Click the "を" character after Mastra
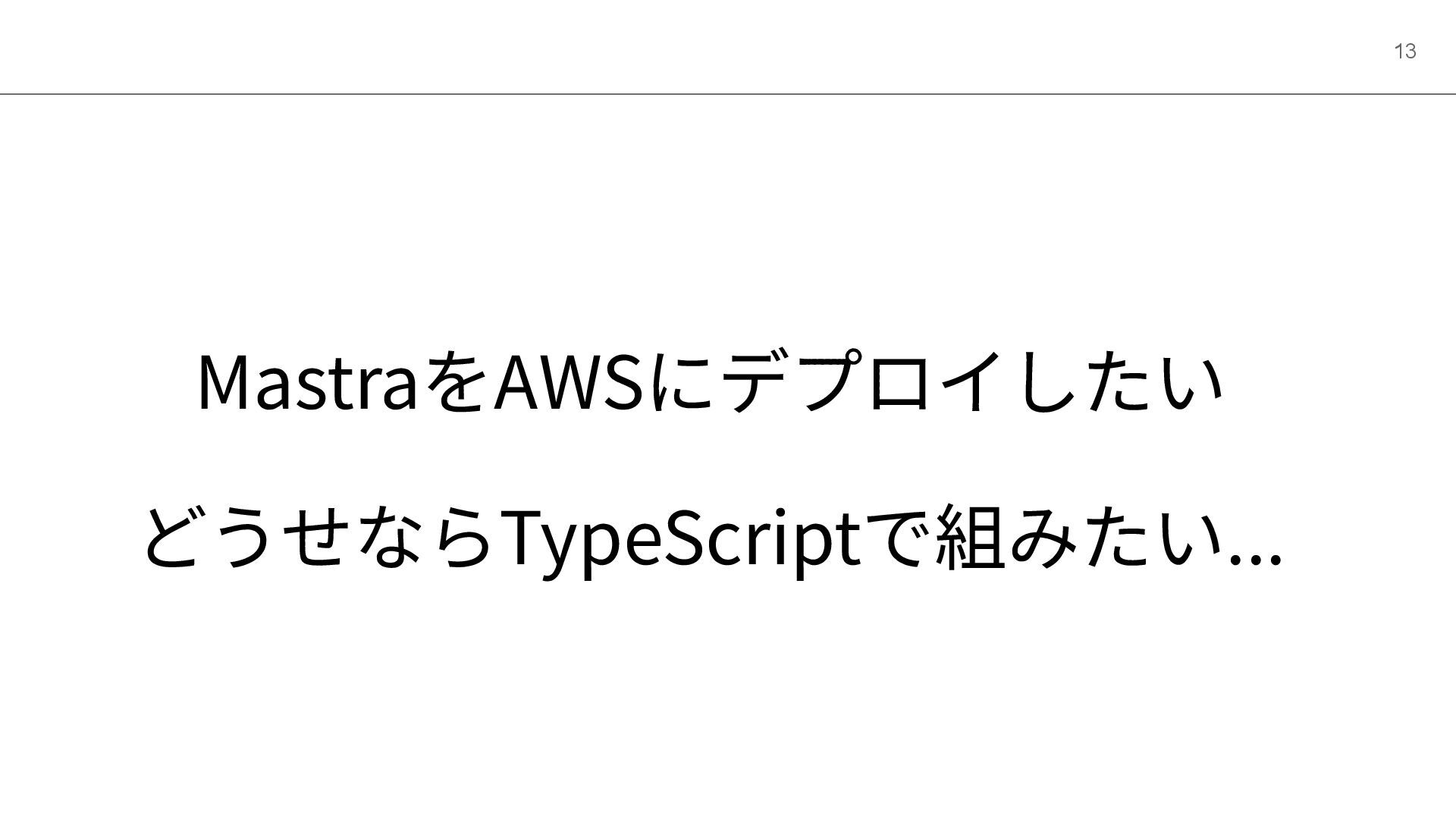The height and width of the screenshot is (819, 1456). (453, 384)
